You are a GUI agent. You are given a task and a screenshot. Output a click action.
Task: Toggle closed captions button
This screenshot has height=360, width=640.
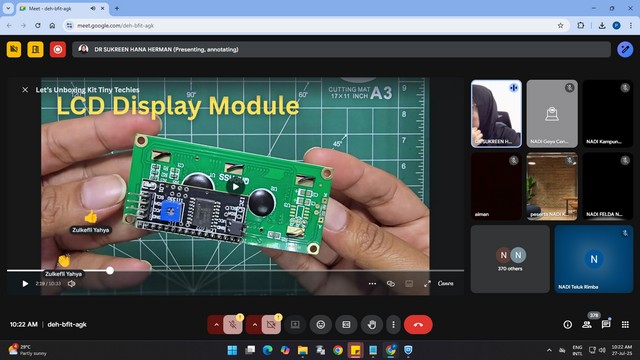[346, 324]
